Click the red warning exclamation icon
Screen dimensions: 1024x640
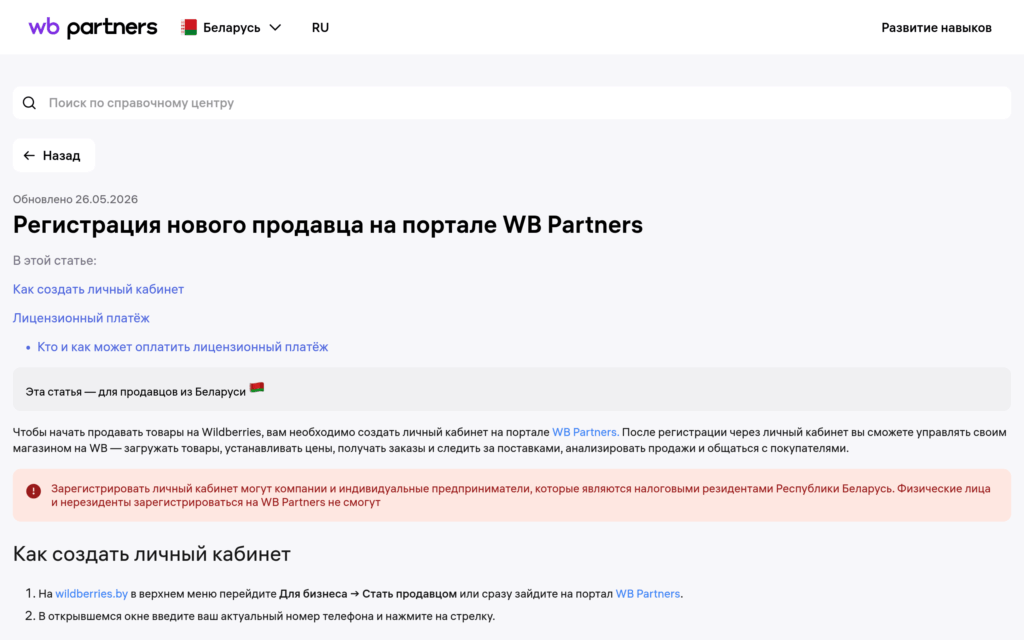pos(33,491)
